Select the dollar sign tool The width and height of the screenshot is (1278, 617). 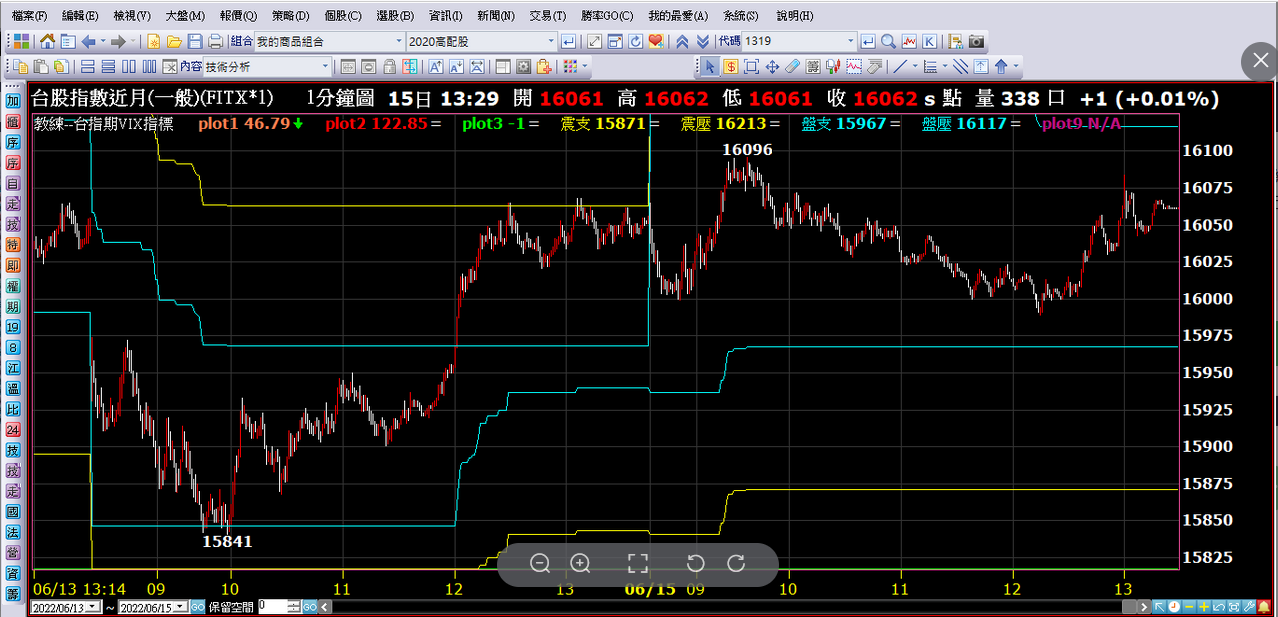click(x=730, y=67)
